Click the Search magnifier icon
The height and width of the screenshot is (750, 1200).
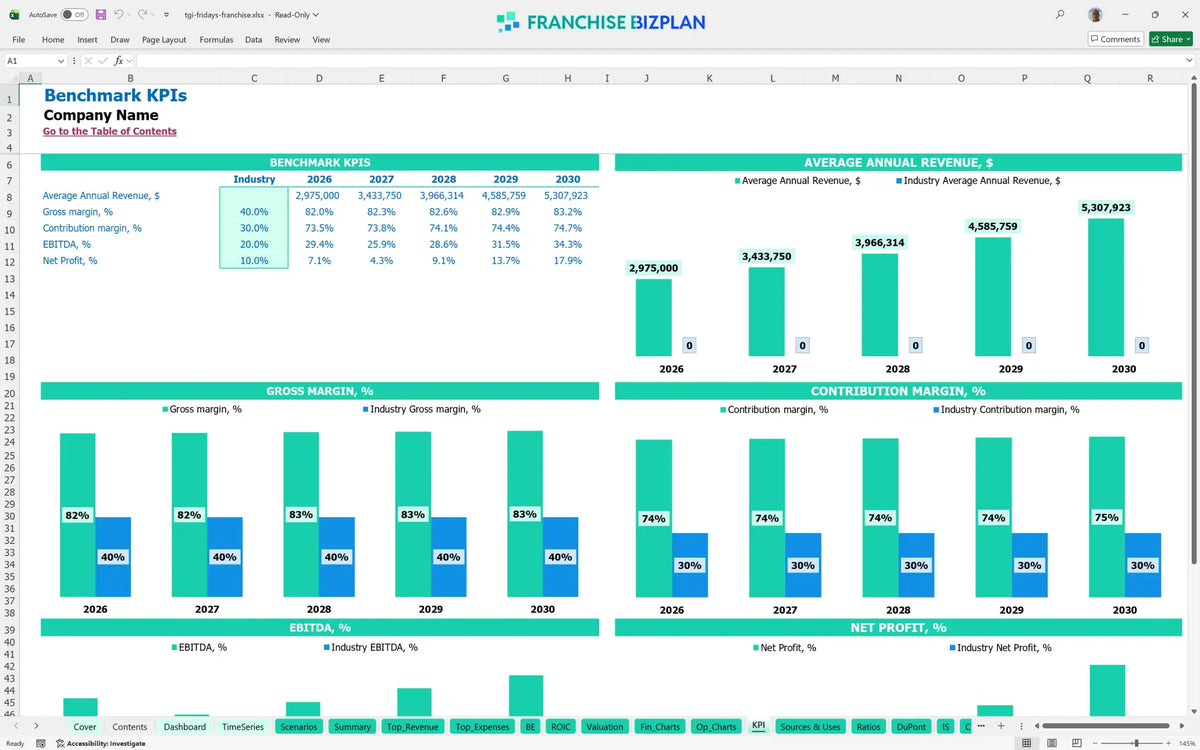coord(1060,15)
